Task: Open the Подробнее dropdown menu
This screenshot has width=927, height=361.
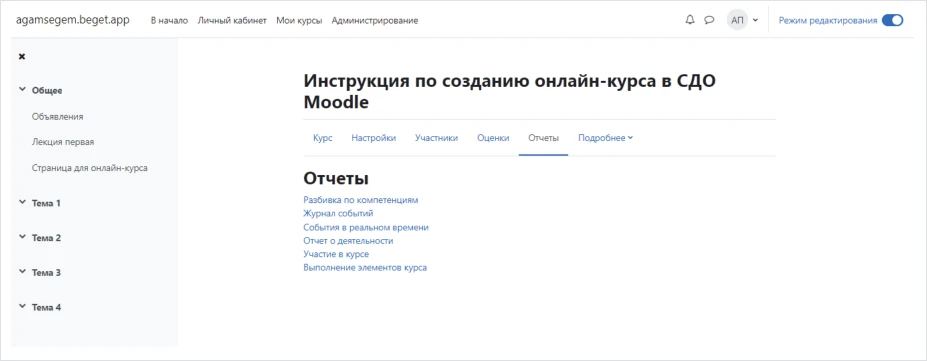Action: click(x=605, y=138)
